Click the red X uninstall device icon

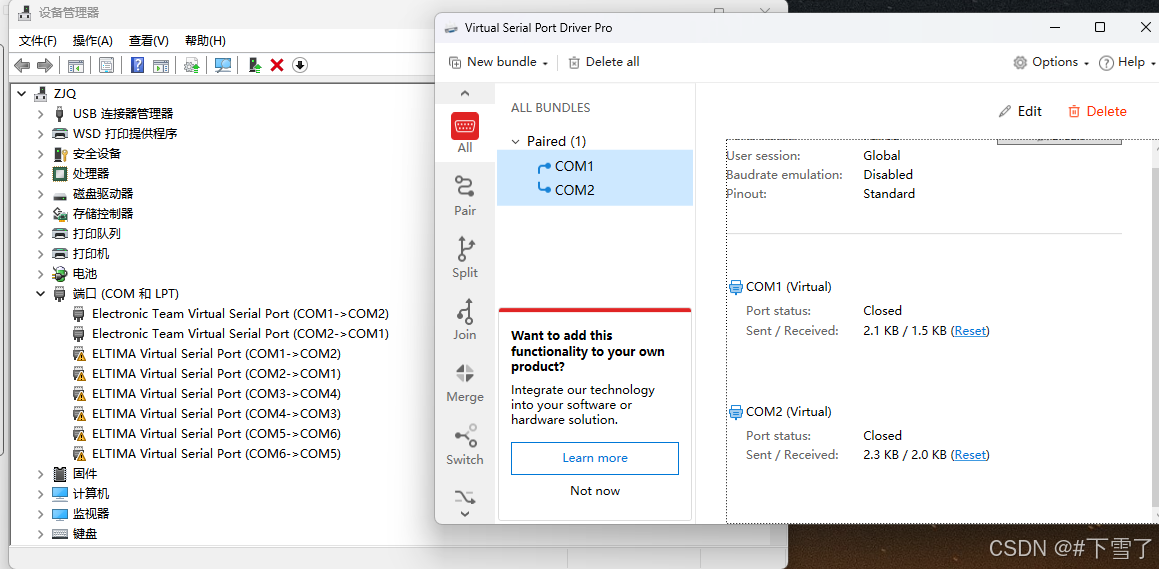pos(277,65)
